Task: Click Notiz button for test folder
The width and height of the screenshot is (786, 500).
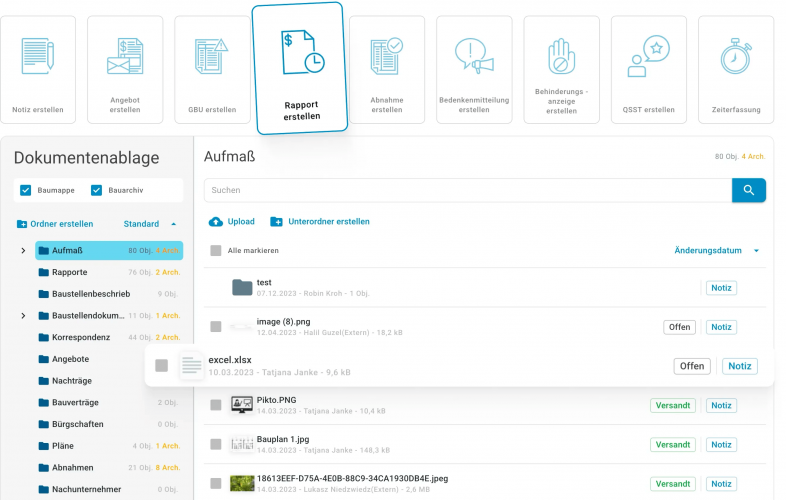Action: pos(721,288)
